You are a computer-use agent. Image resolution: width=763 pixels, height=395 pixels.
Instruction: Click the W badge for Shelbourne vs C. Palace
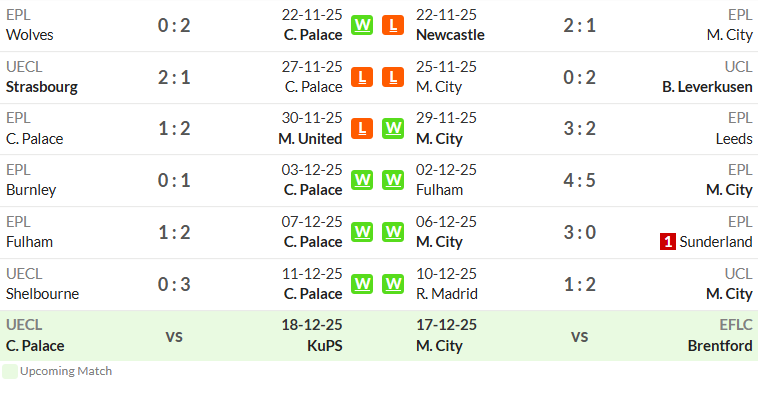(362, 284)
